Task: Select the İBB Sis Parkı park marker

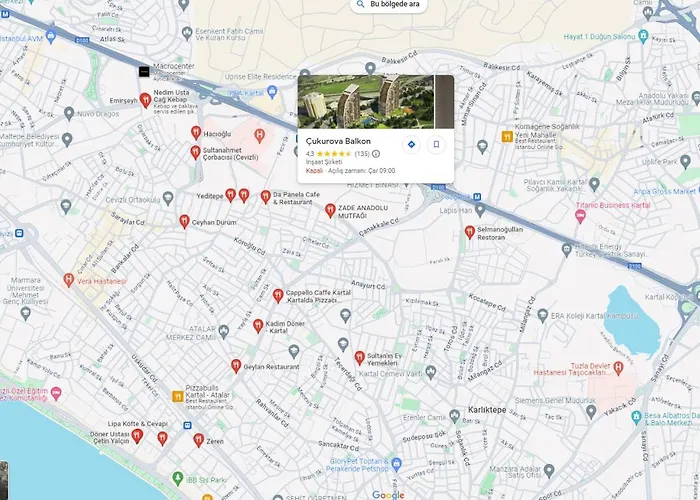Action: point(178,478)
